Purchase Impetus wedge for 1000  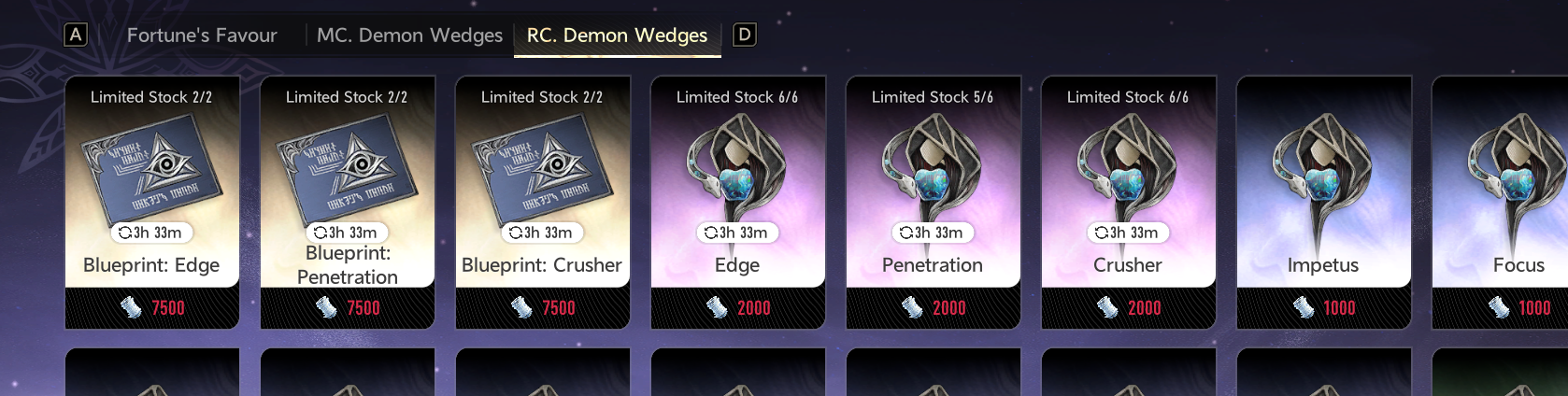point(1324,307)
